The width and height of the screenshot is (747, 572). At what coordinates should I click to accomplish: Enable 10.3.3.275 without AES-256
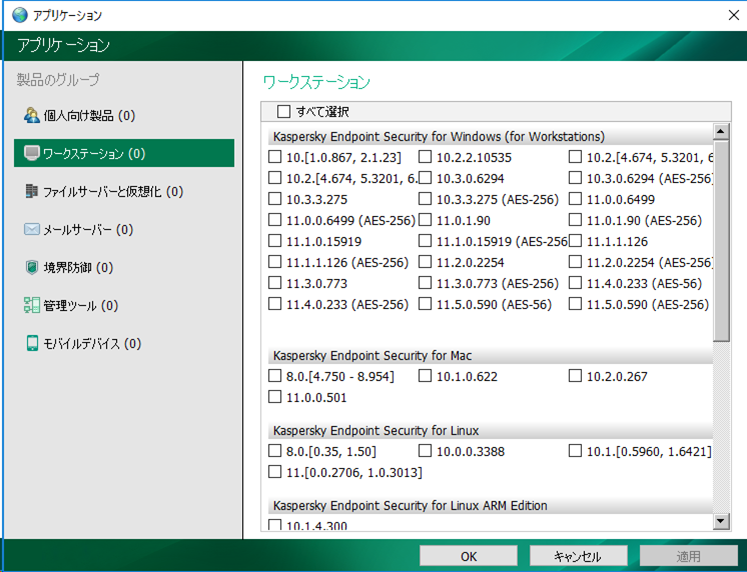point(275,199)
